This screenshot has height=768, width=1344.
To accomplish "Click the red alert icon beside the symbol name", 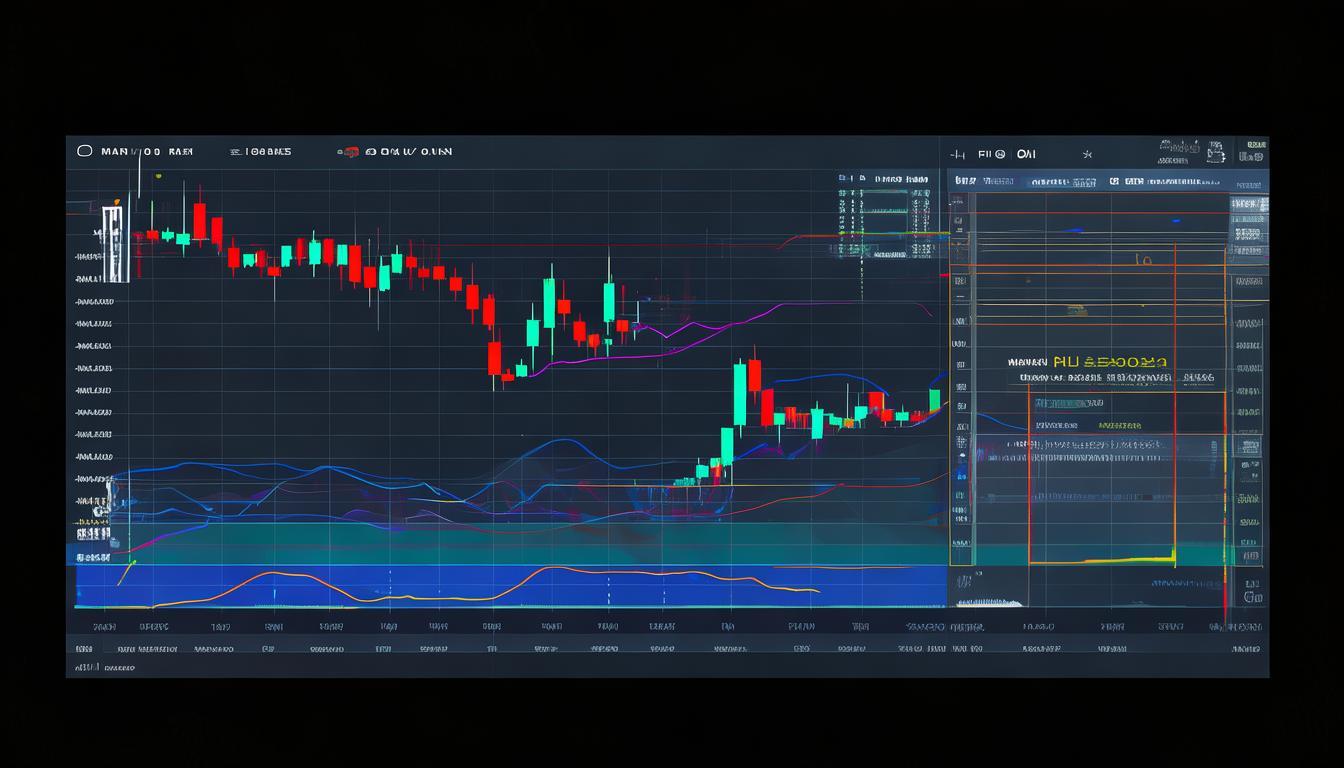I will [352, 151].
